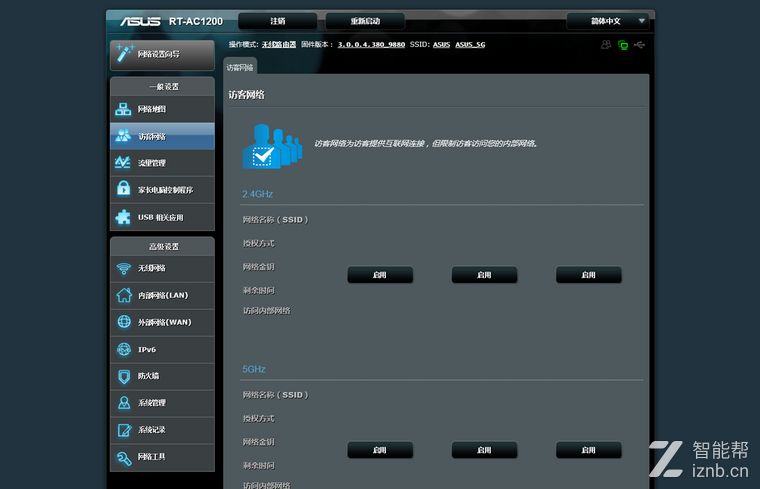Click the 2.4GHz 网络金钥 label
The image size is (760, 489).
258,267
